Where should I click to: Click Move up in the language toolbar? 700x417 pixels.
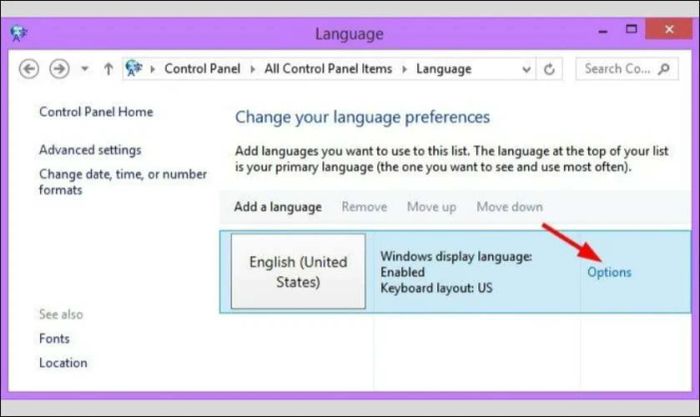point(432,207)
